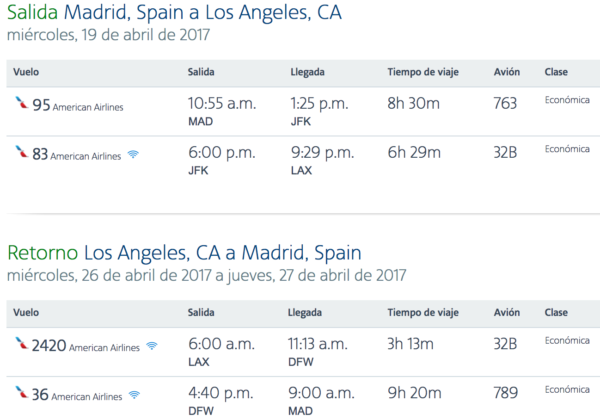Click the American Airlines logo beside flight 2420
The image size is (600, 420).
click(21, 343)
